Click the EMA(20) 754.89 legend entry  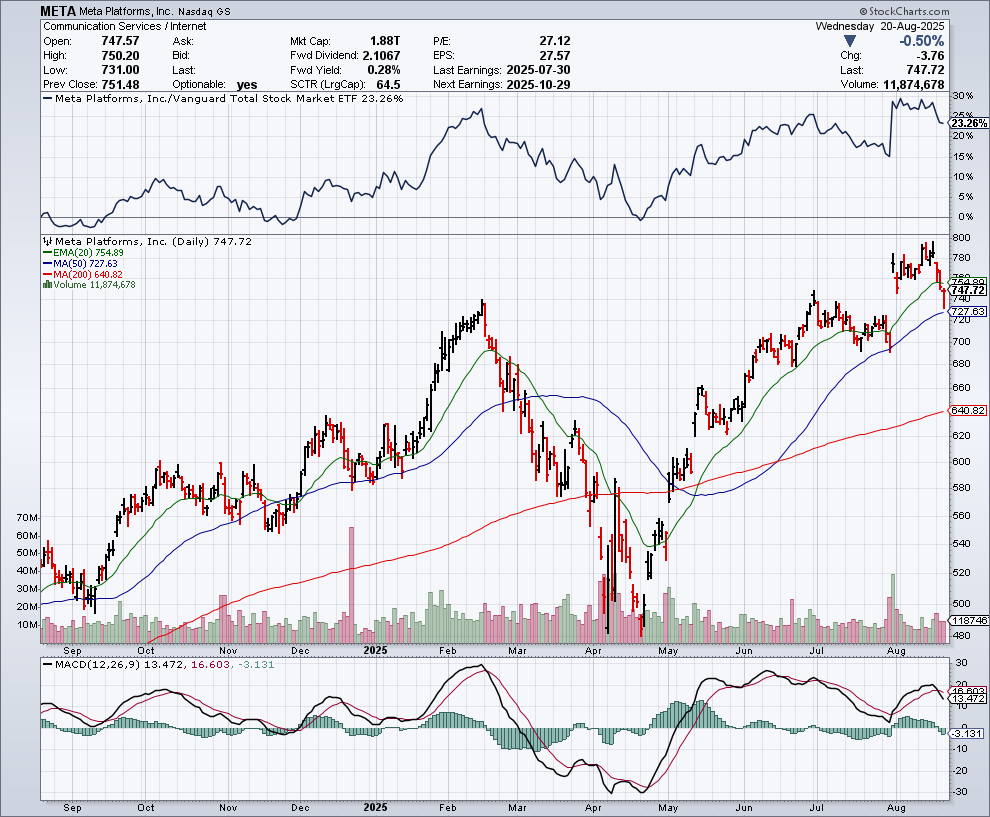coord(83,253)
